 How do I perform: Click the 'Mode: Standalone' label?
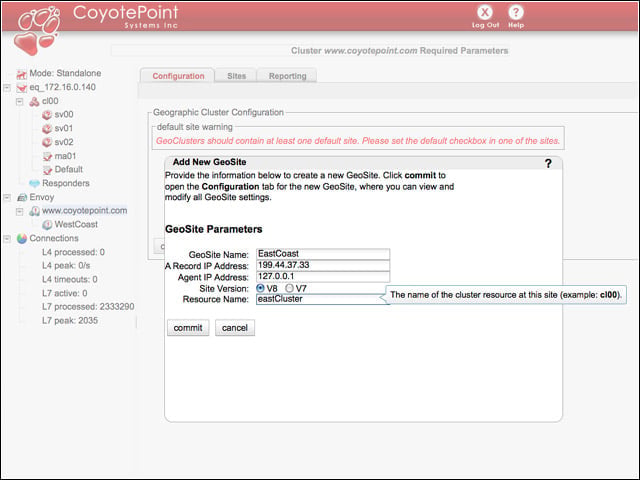[65, 73]
